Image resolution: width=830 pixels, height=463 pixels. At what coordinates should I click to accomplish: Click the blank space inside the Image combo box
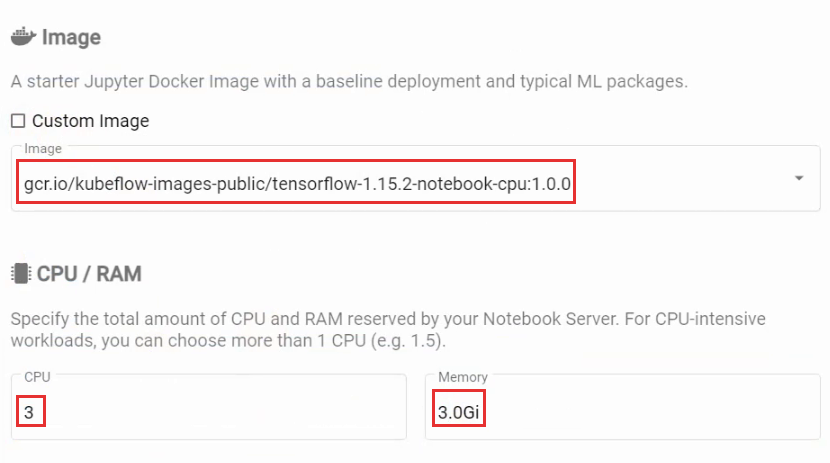(683, 184)
